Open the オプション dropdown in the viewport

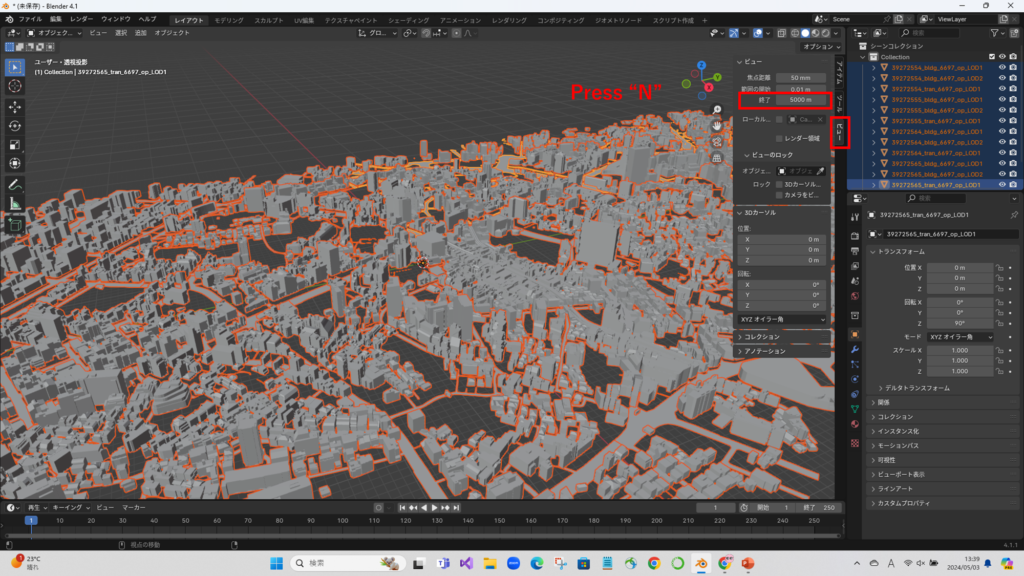point(818,46)
